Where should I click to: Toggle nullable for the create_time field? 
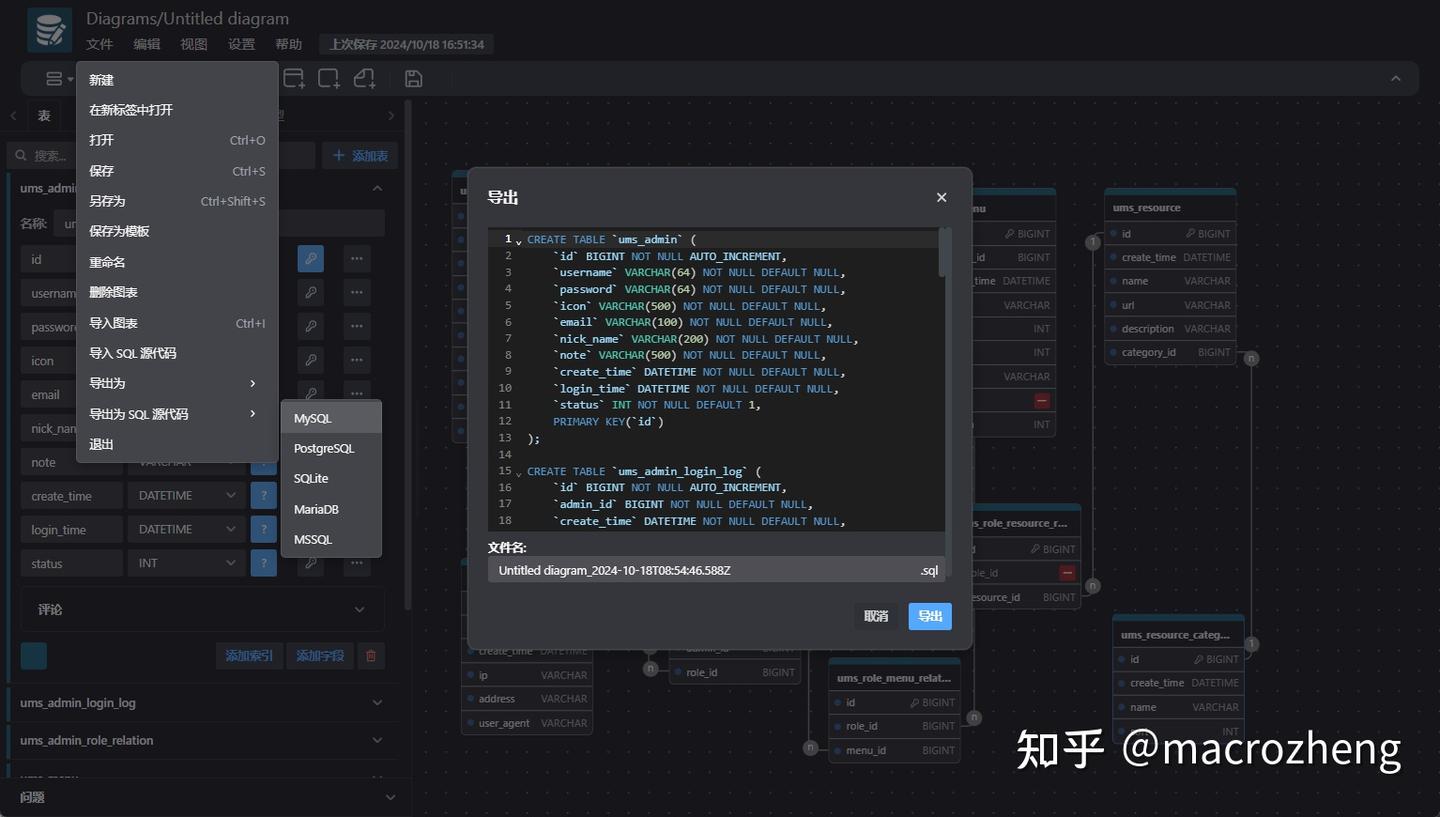coord(264,495)
